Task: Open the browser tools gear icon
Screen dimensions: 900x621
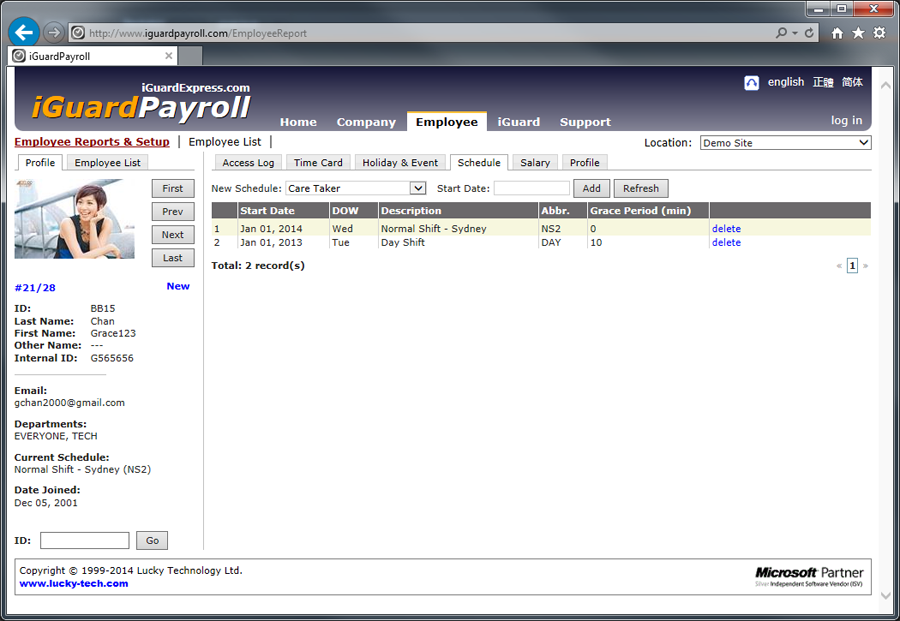Action: click(879, 33)
